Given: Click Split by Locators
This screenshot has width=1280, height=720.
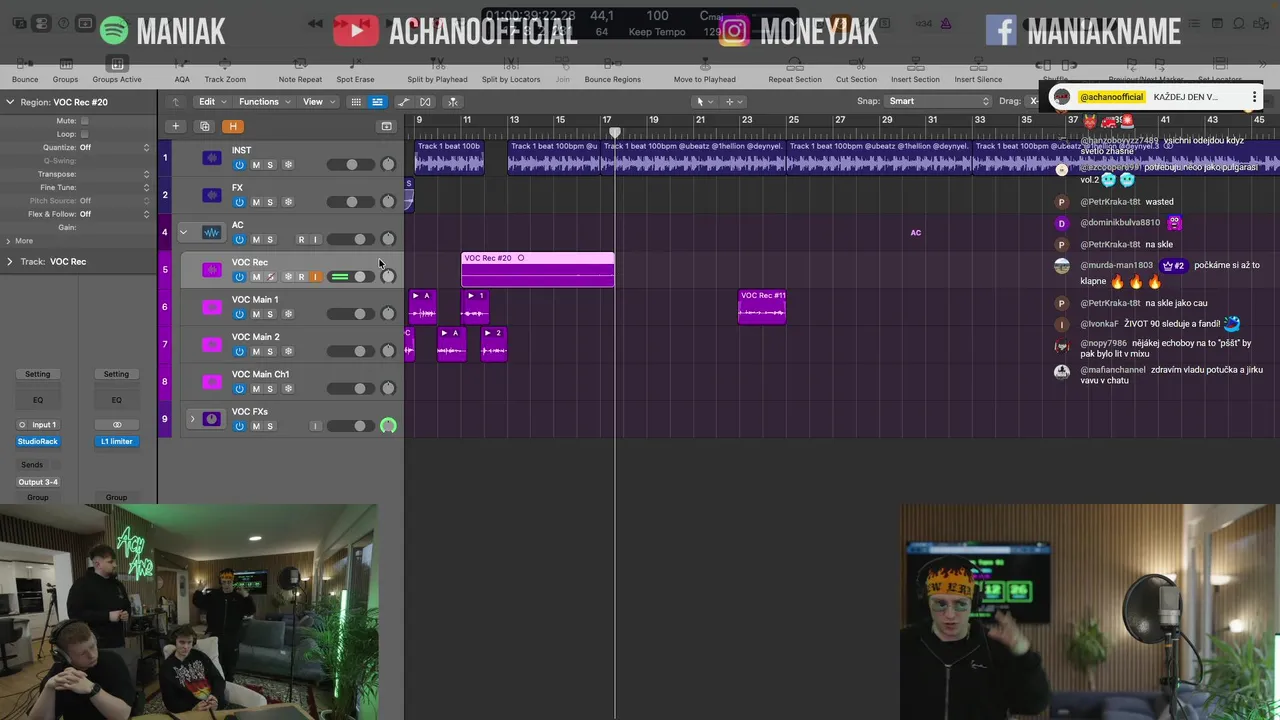Looking at the screenshot, I should (x=511, y=71).
